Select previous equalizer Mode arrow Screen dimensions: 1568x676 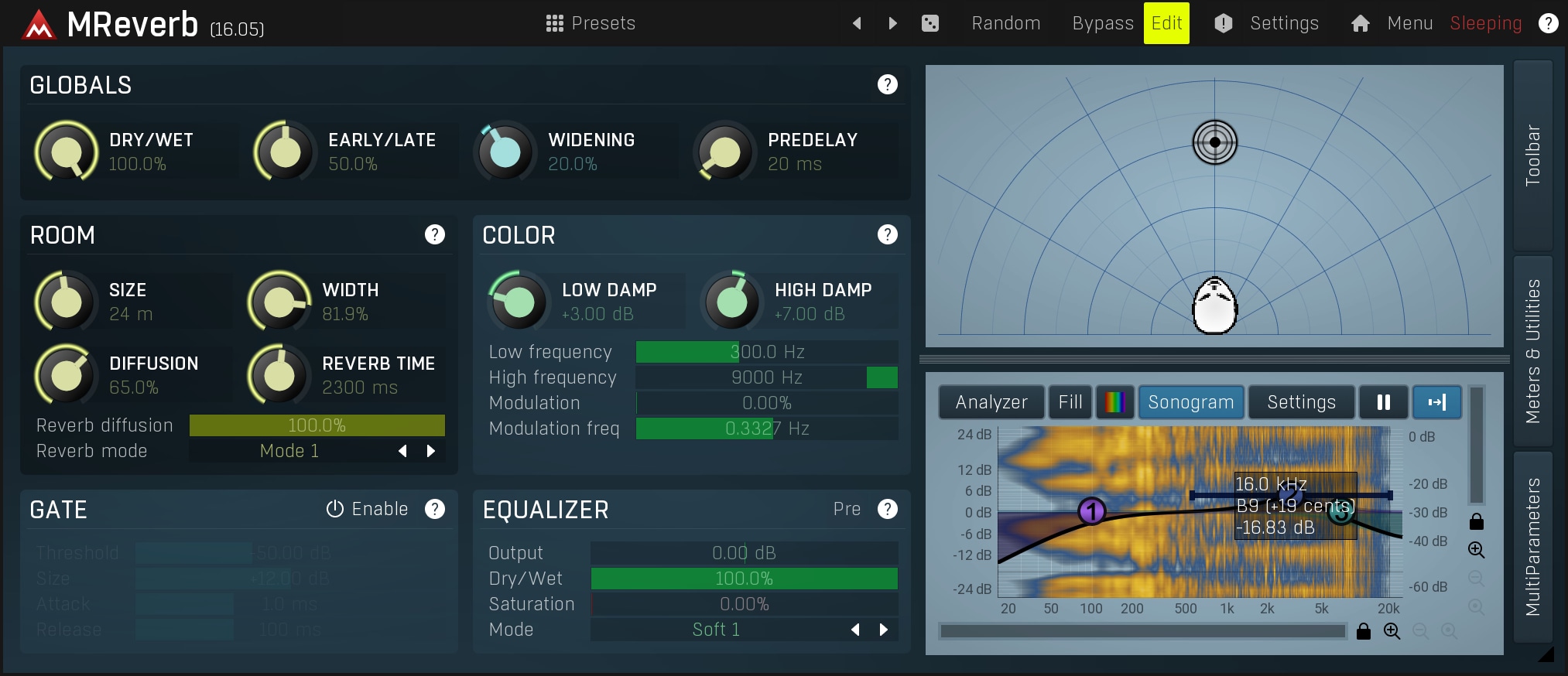[x=855, y=630]
